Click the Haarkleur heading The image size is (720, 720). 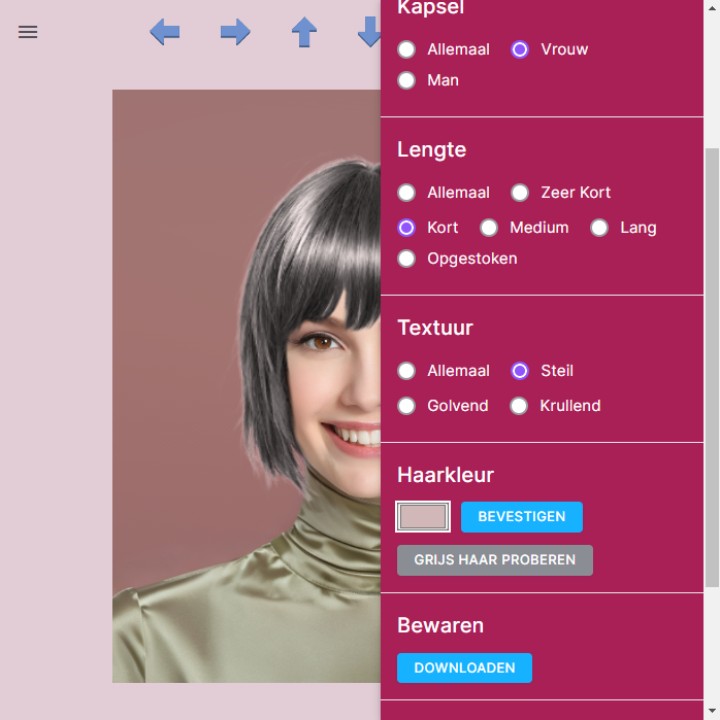click(x=445, y=475)
